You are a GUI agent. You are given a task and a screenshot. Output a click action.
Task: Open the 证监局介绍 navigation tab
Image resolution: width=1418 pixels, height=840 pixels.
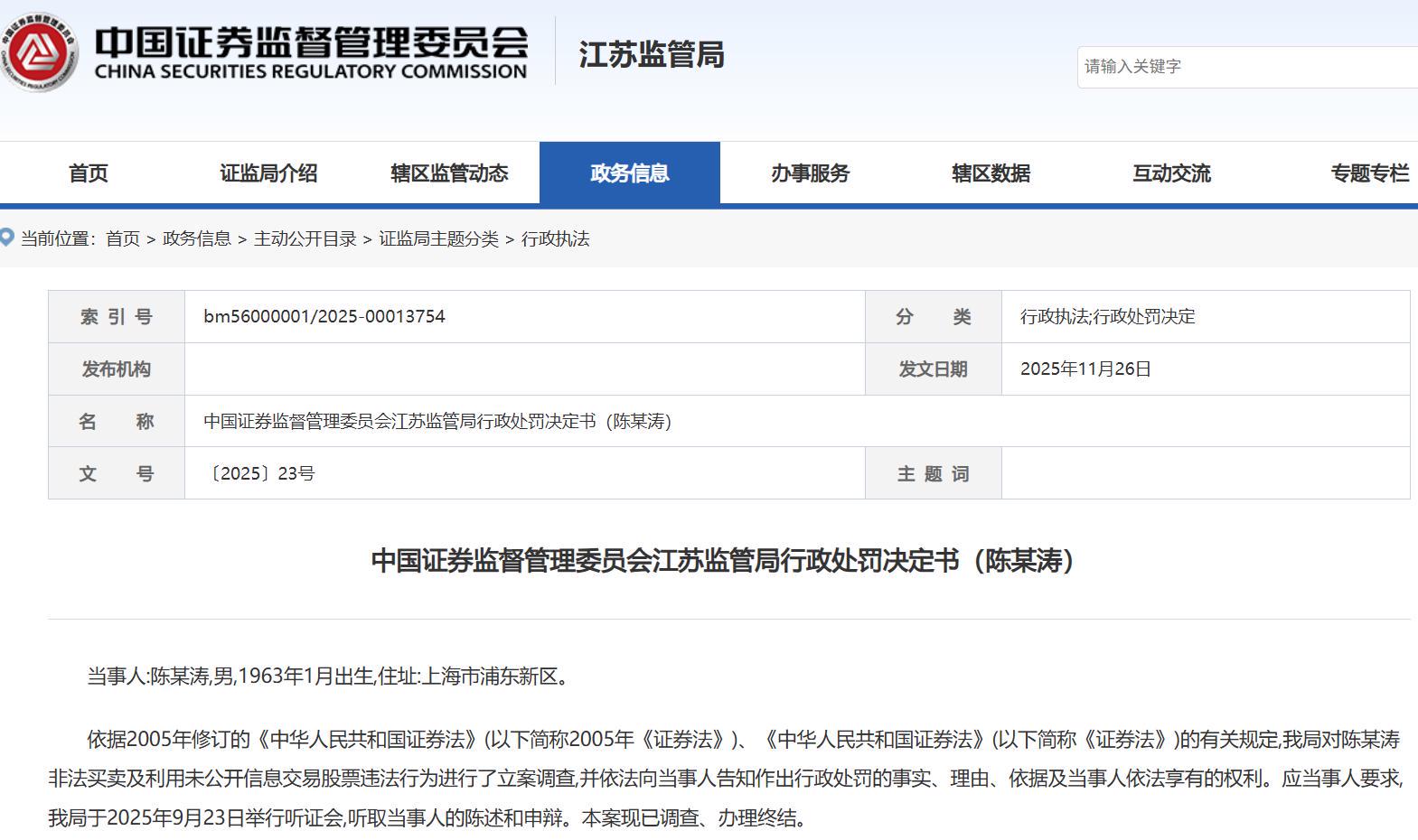268,173
